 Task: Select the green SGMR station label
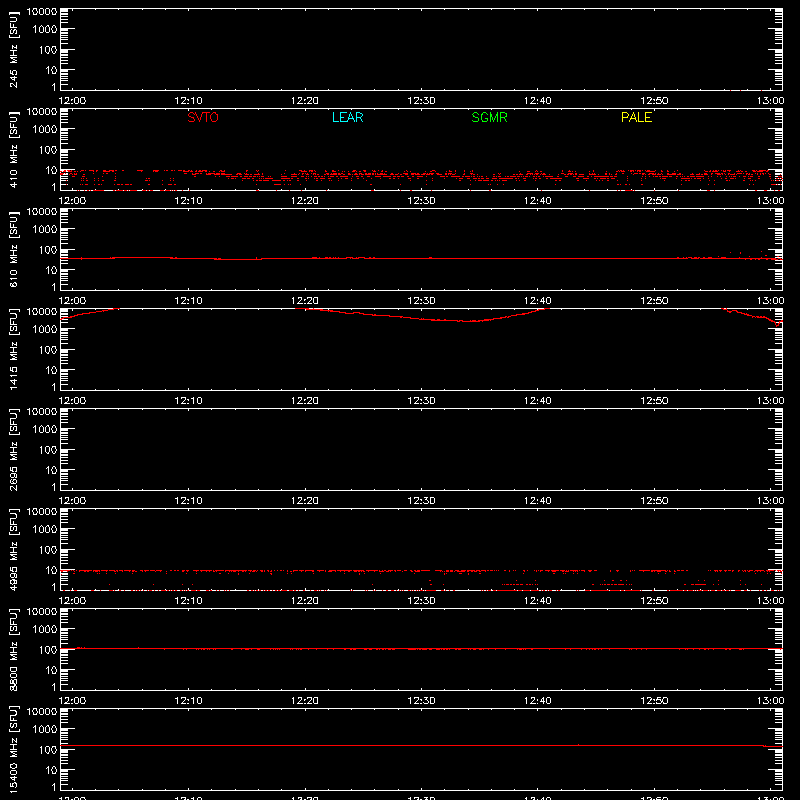[489, 117]
